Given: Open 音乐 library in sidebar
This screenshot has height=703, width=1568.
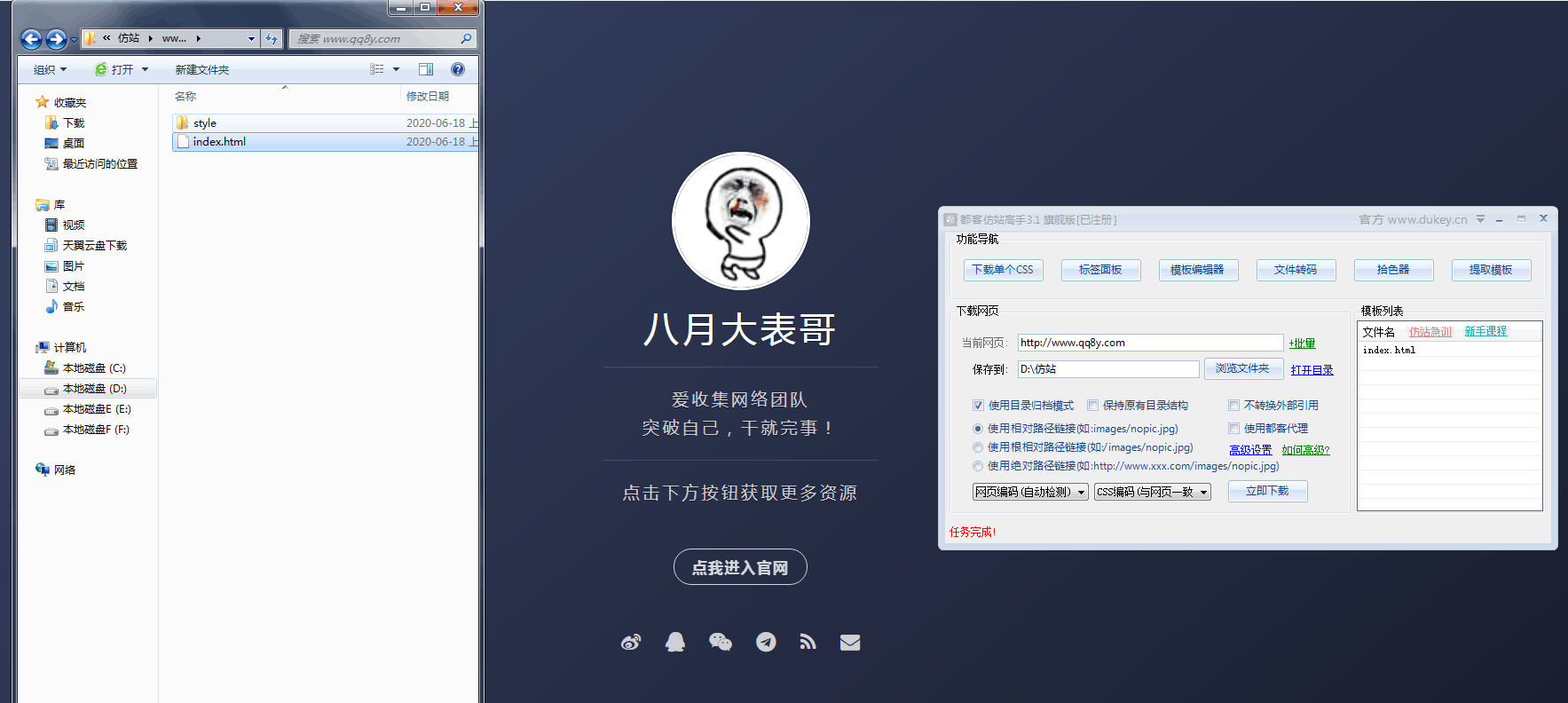Looking at the screenshot, I should [73, 306].
